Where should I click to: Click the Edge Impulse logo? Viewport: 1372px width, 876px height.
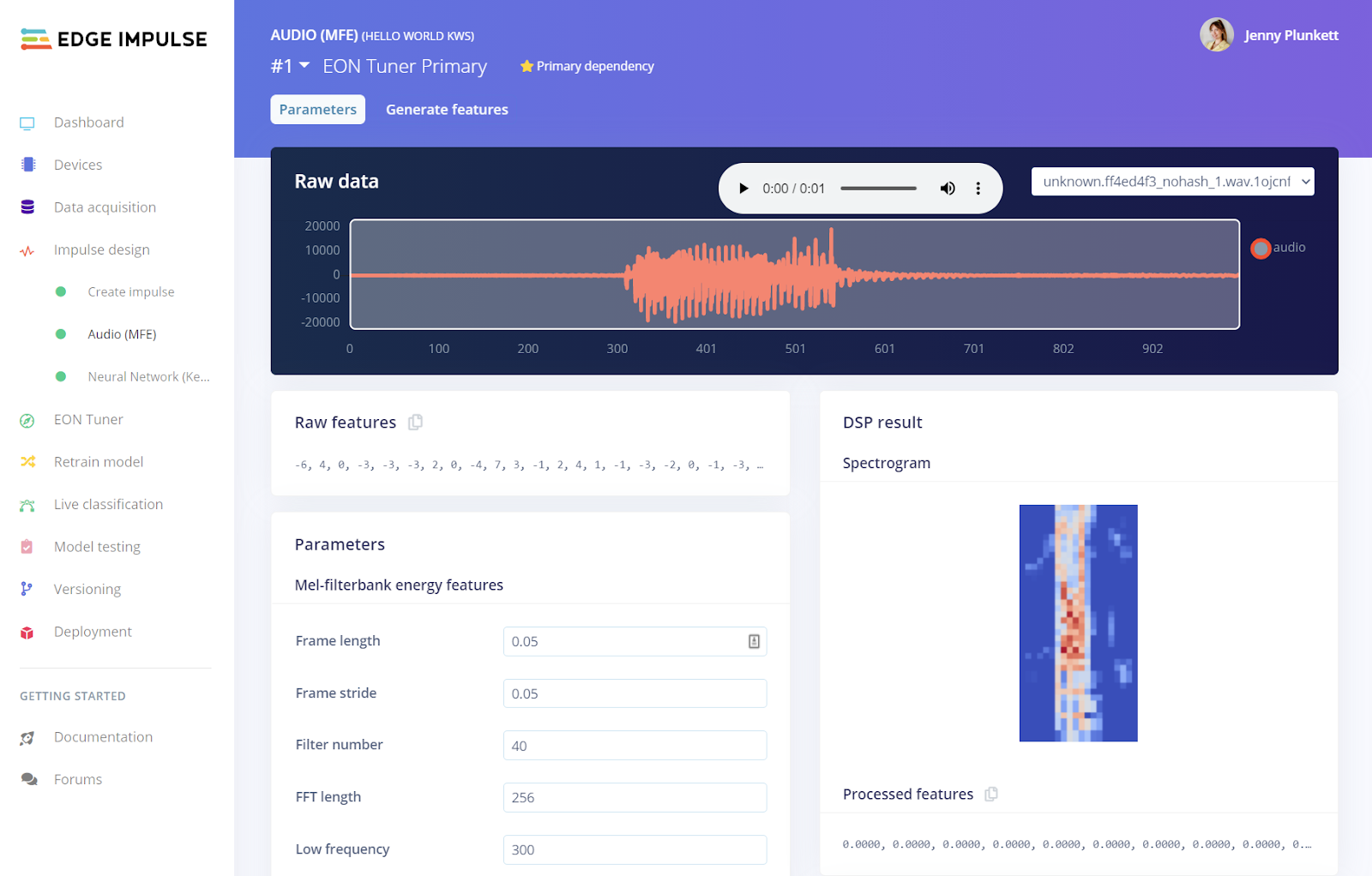[113, 39]
